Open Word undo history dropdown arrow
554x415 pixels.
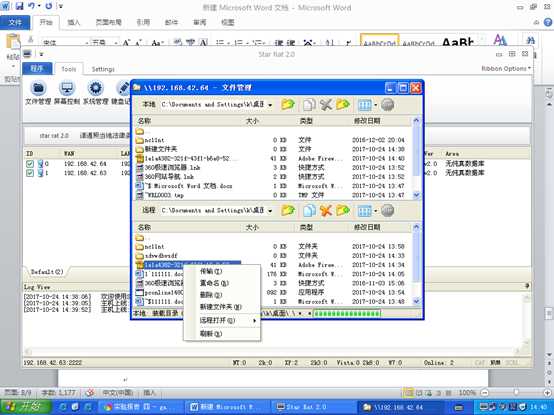[39, 6]
